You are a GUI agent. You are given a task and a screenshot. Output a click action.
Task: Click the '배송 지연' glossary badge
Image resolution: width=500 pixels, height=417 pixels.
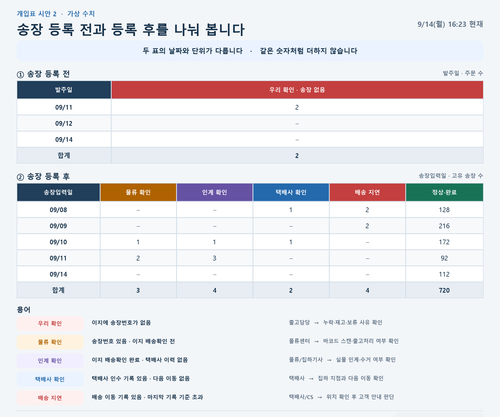pos(50,398)
